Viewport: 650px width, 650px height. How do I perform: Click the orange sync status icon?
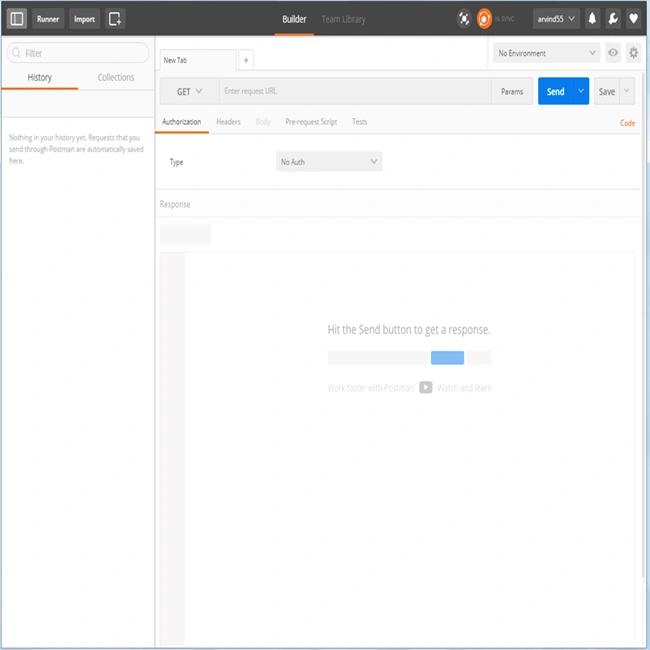[x=484, y=19]
